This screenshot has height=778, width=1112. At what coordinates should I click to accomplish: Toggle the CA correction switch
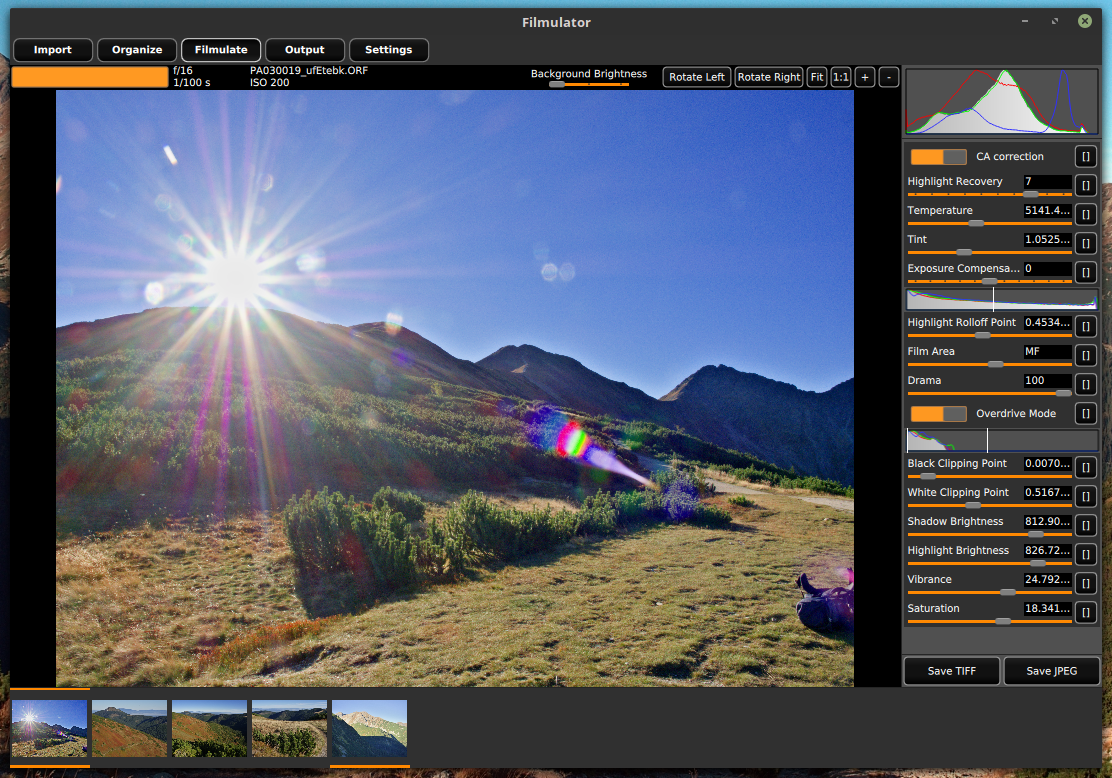tap(938, 157)
